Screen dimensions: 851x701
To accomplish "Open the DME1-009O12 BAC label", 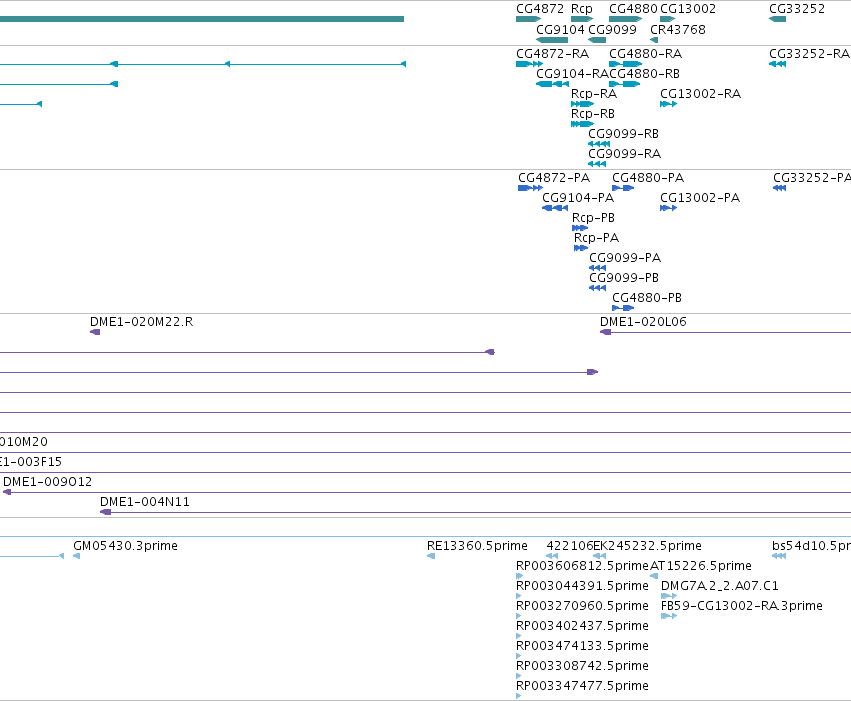I will tap(48, 482).
